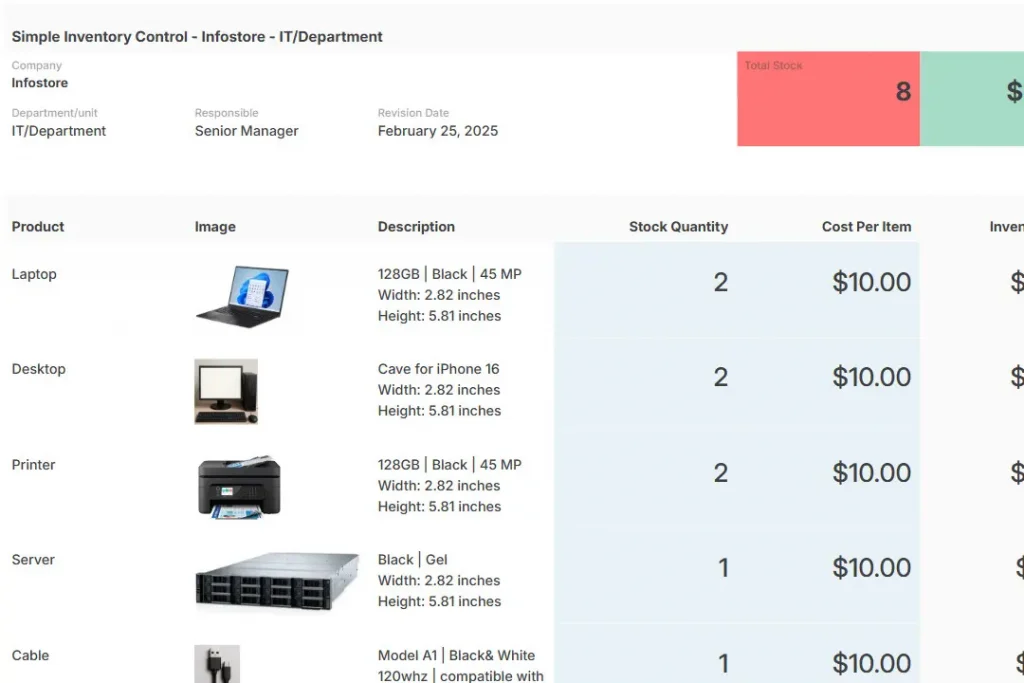Select the Desktop description text
1024x683 pixels.
[x=439, y=390]
